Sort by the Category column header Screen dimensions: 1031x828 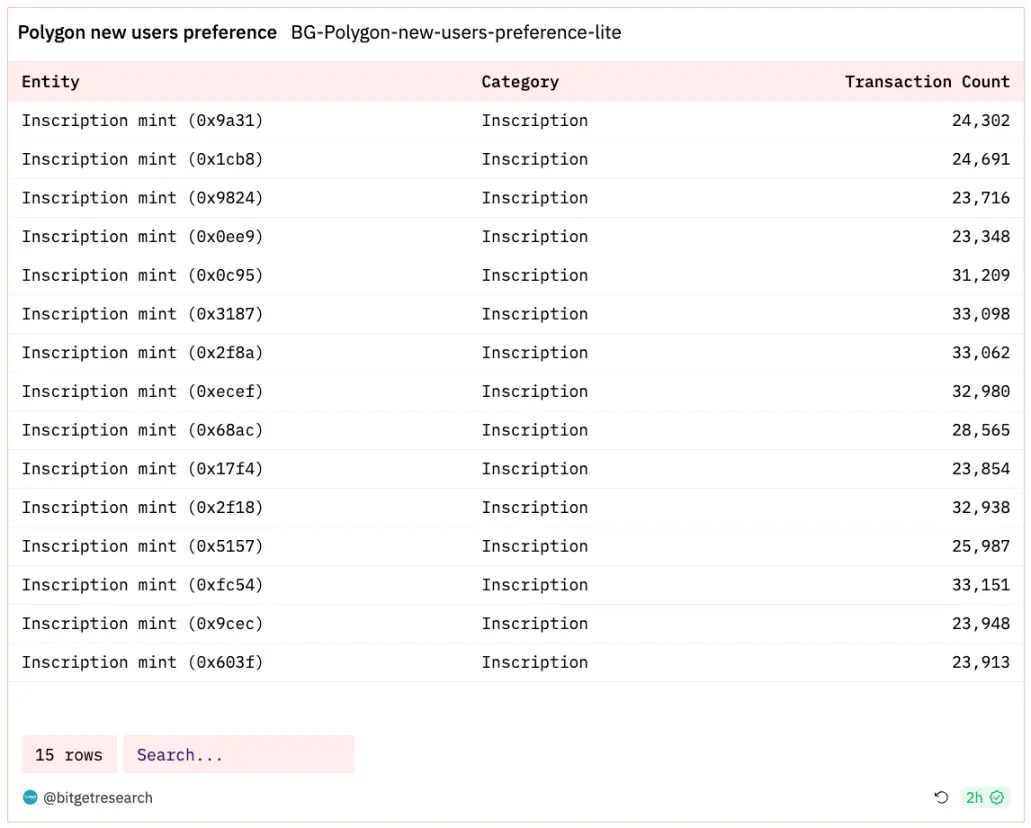click(x=520, y=82)
